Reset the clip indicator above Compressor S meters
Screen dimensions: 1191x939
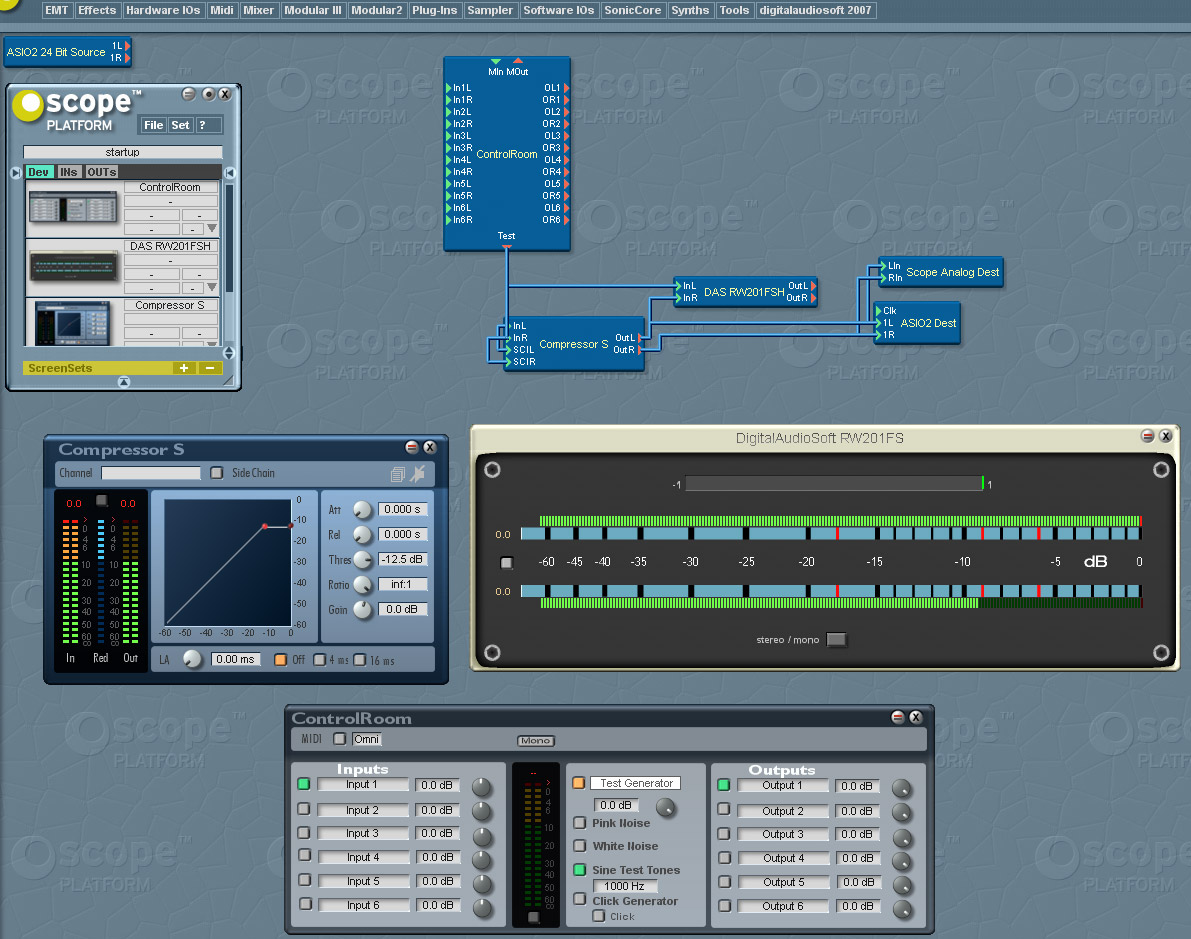point(102,500)
